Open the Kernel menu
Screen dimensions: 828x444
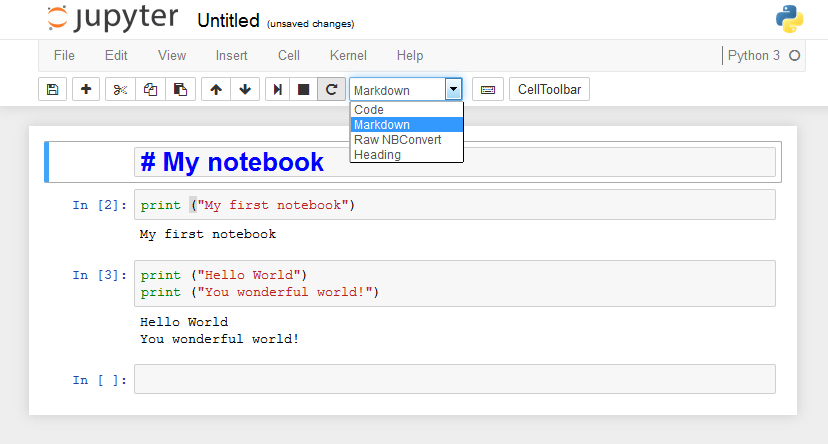pos(348,55)
